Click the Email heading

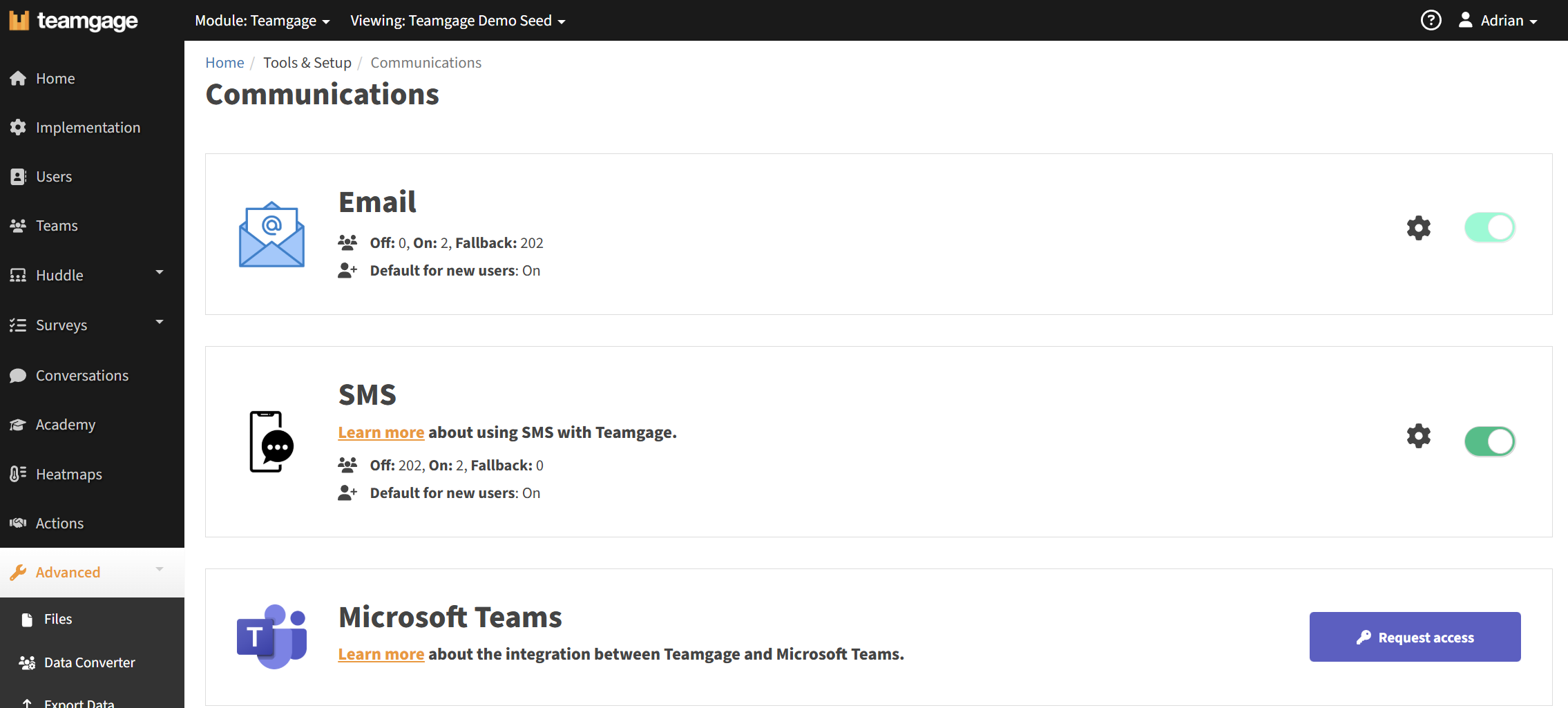point(377,202)
